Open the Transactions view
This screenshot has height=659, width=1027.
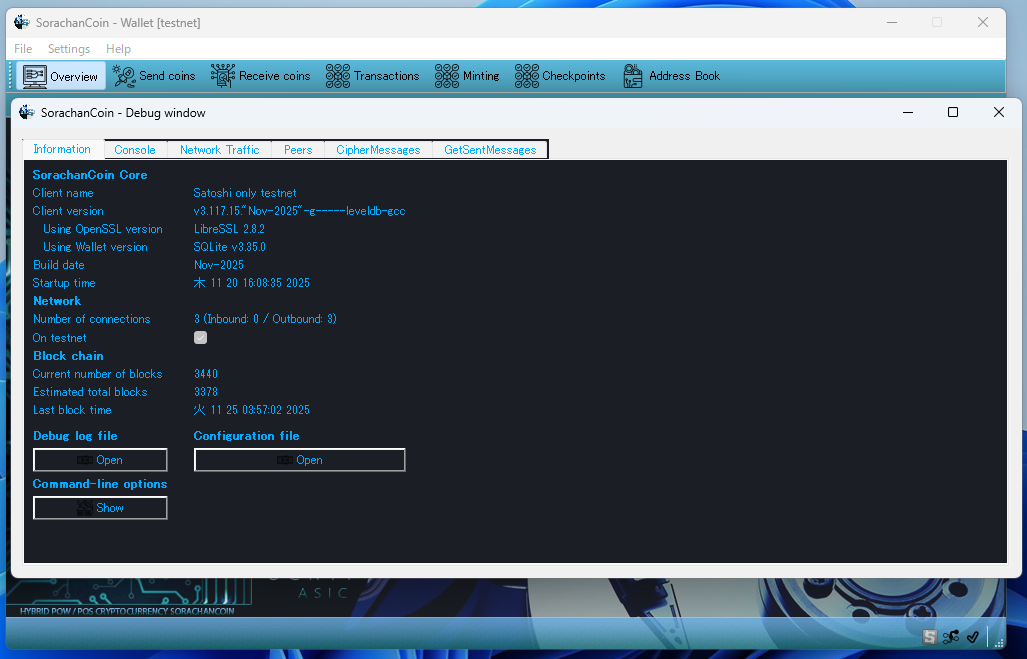tap(373, 76)
